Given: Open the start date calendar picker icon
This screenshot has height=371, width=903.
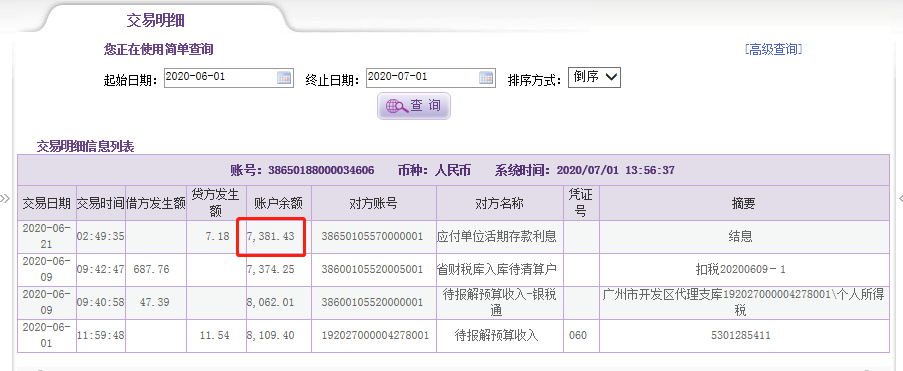Looking at the screenshot, I should [x=284, y=78].
